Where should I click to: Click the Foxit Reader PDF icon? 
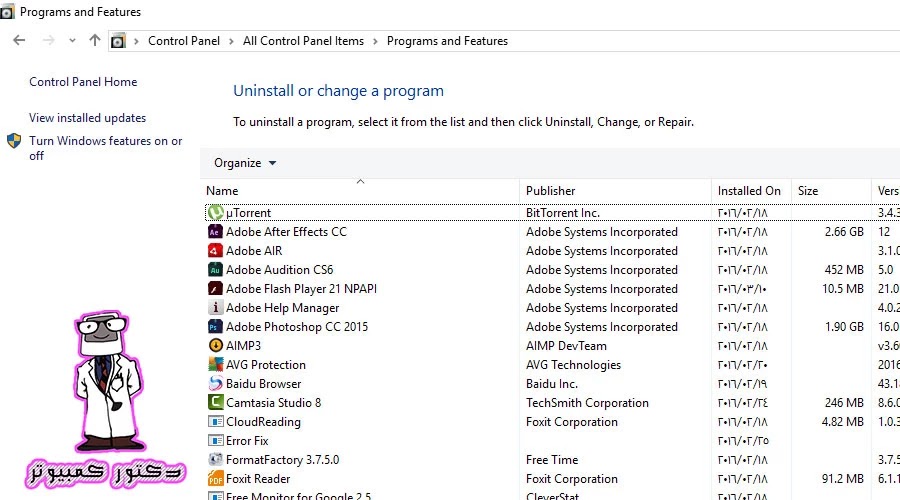pos(215,478)
